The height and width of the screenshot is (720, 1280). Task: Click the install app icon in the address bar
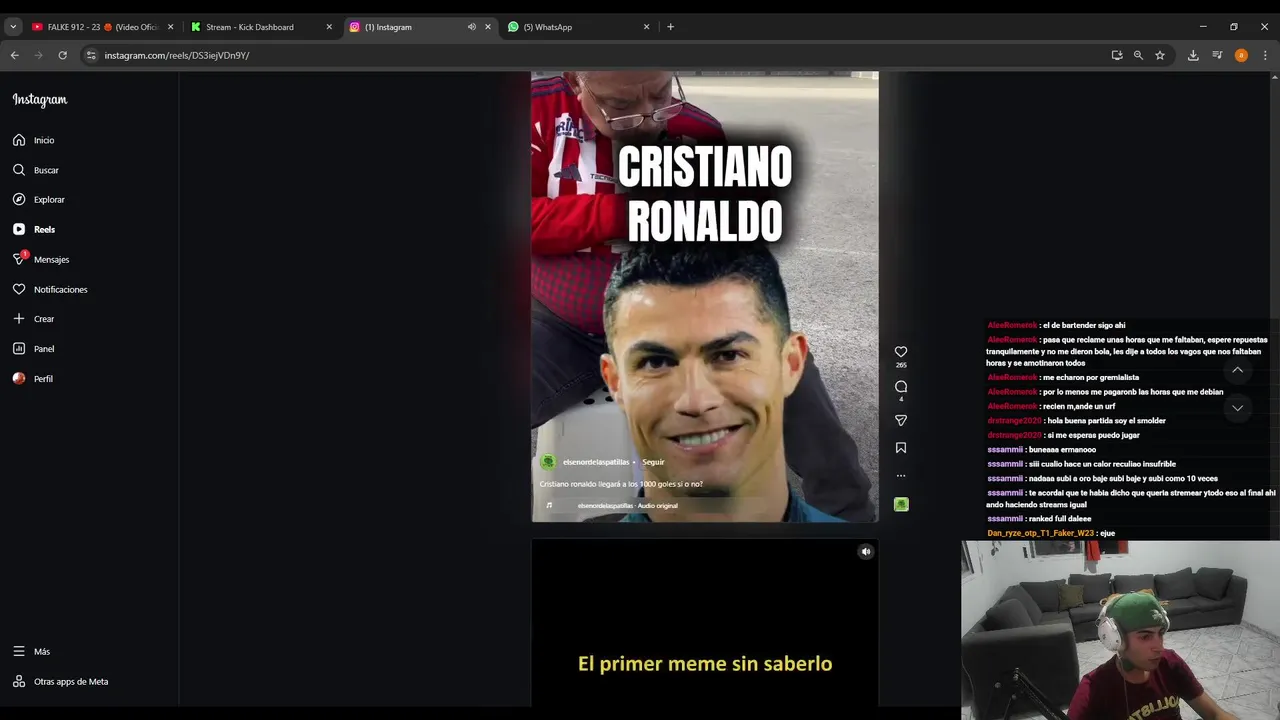click(1117, 55)
